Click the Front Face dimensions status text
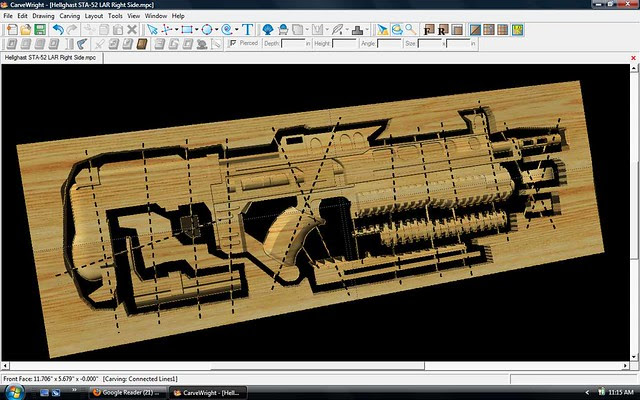 (51, 379)
